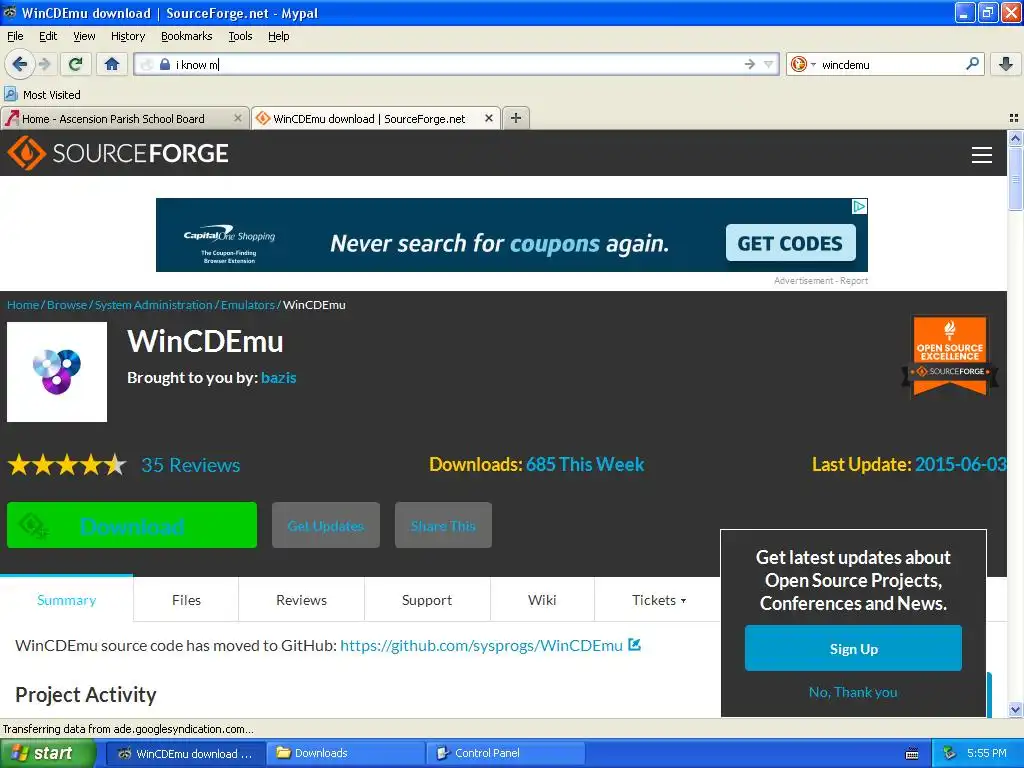Reload the current page
Viewport: 1024px width, 768px height.
point(75,64)
